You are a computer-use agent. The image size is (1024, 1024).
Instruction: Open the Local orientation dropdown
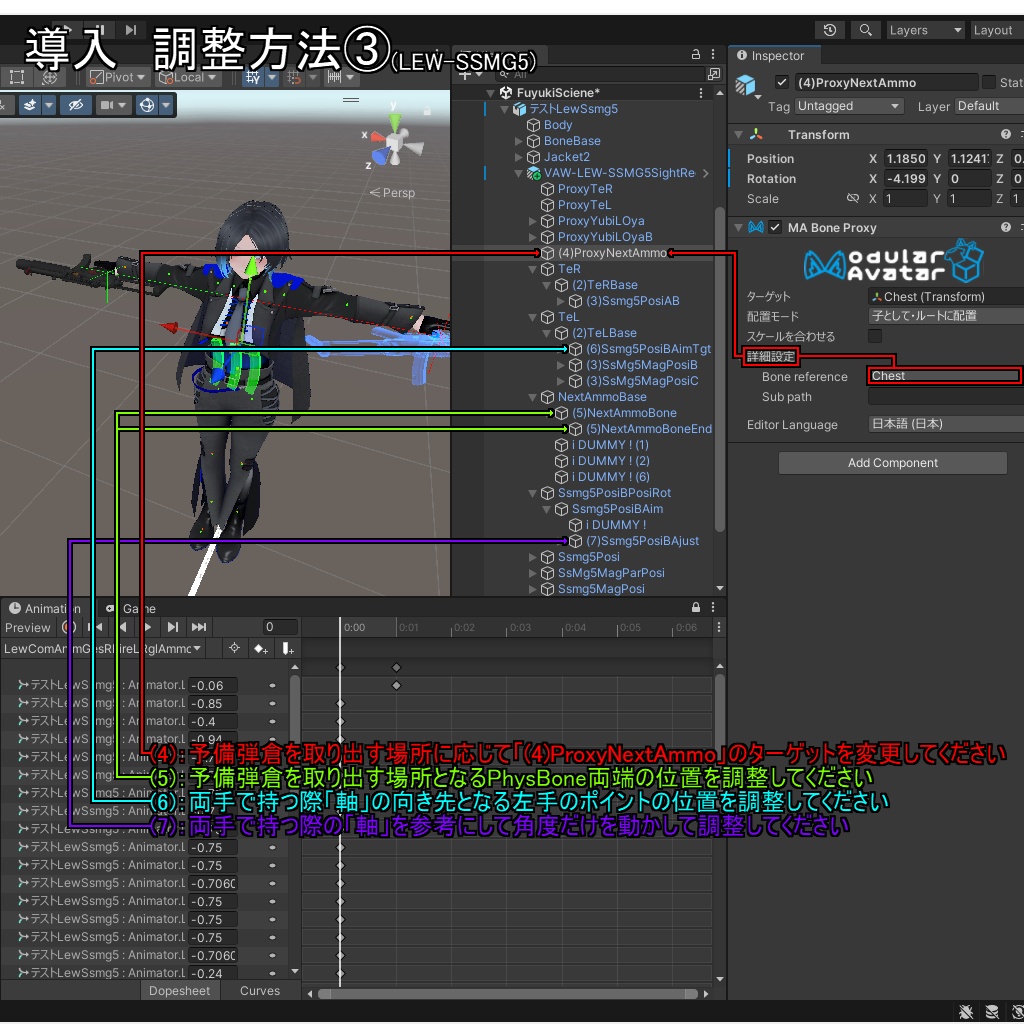pyautogui.click(x=187, y=78)
